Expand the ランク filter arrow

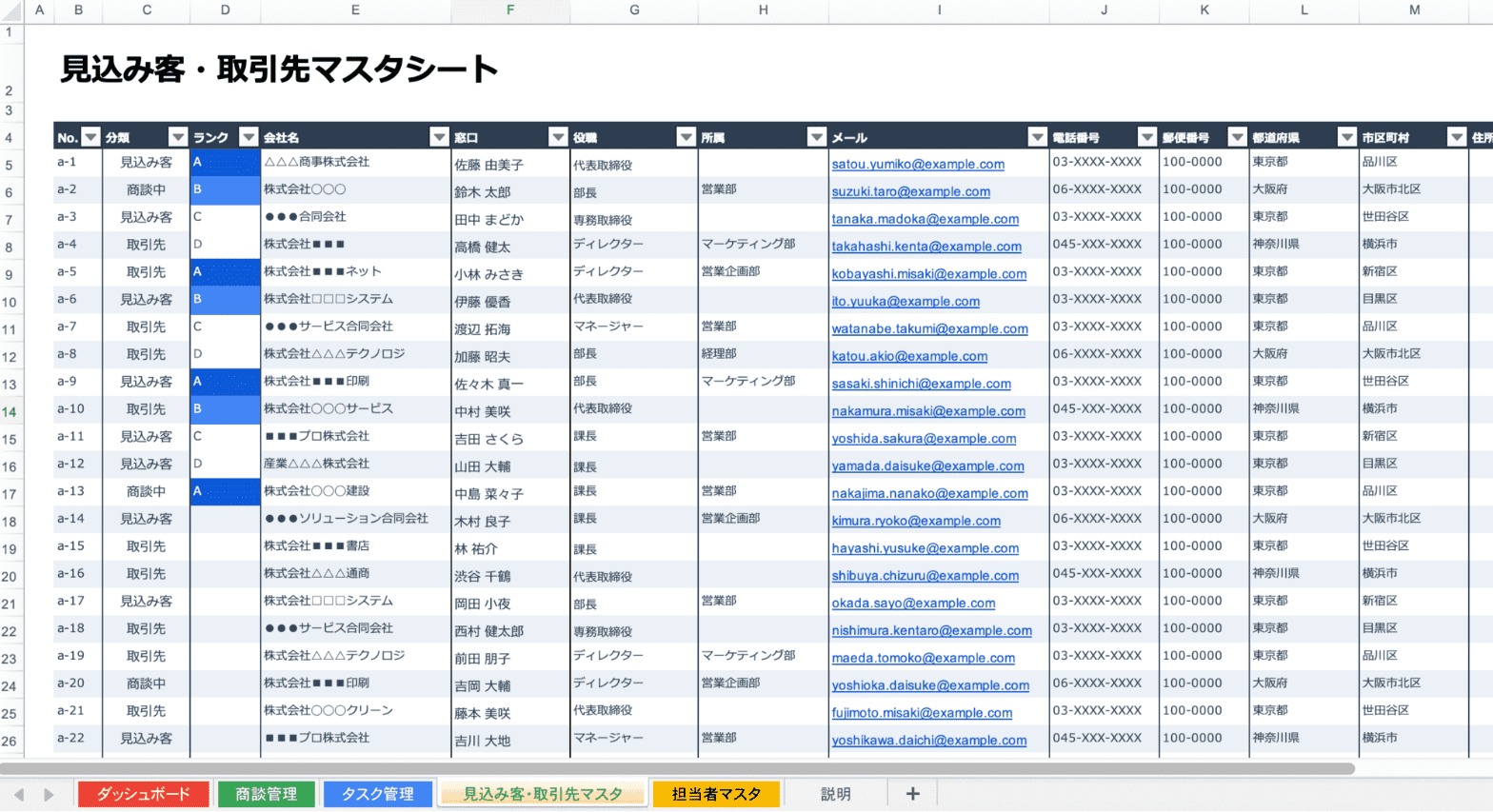pos(248,137)
